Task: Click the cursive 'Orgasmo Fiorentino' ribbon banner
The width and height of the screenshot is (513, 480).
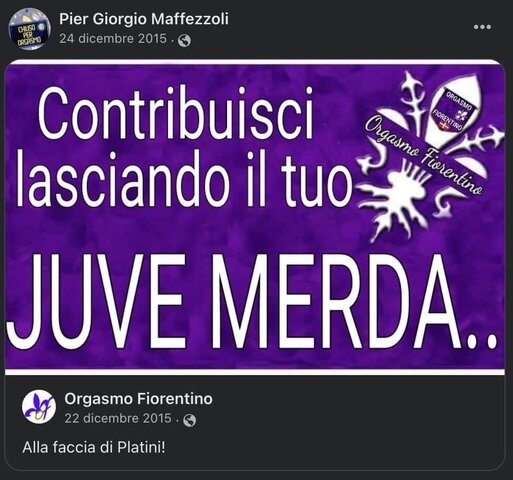Action: coord(424,154)
